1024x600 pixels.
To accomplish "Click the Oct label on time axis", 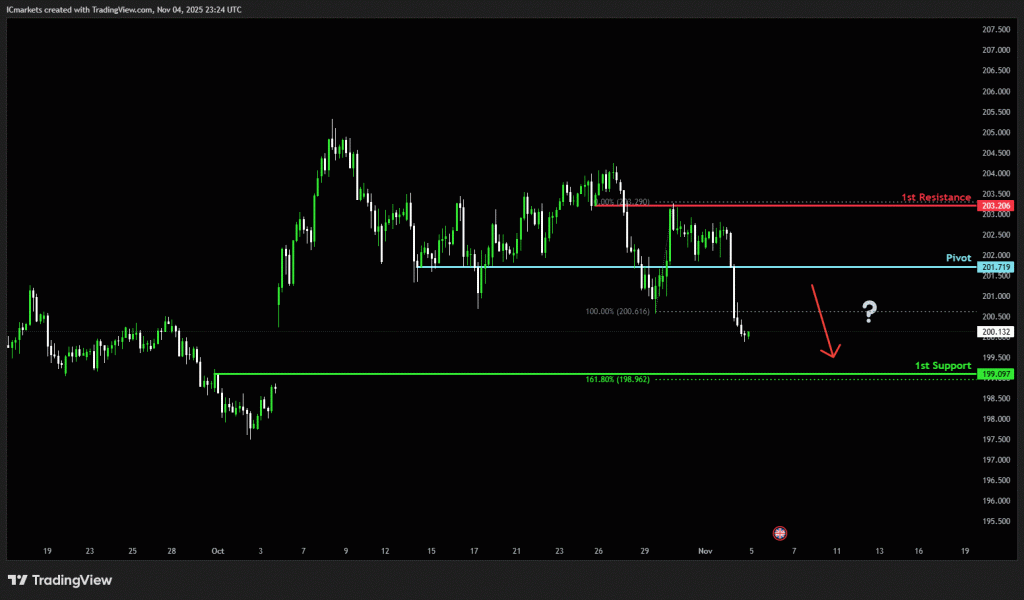I will point(217,551).
